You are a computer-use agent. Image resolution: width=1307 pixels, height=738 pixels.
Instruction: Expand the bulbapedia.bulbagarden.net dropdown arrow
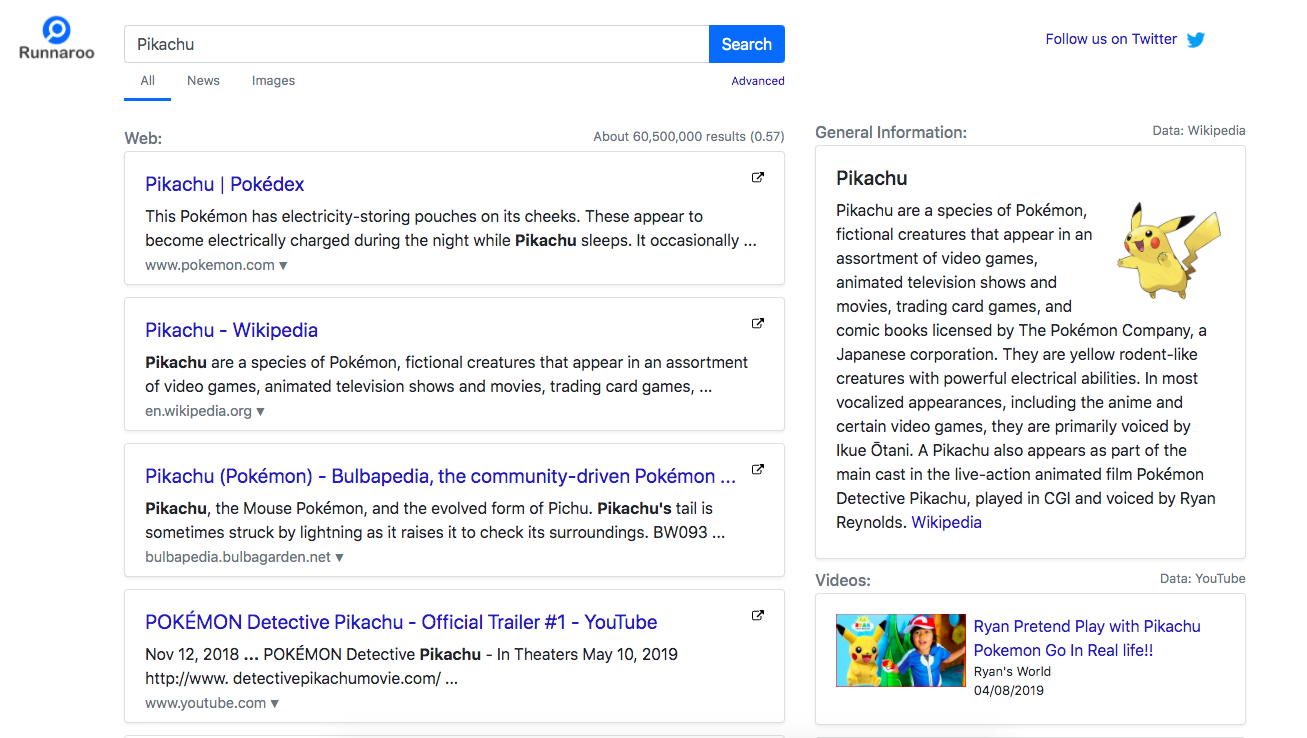point(339,558)
